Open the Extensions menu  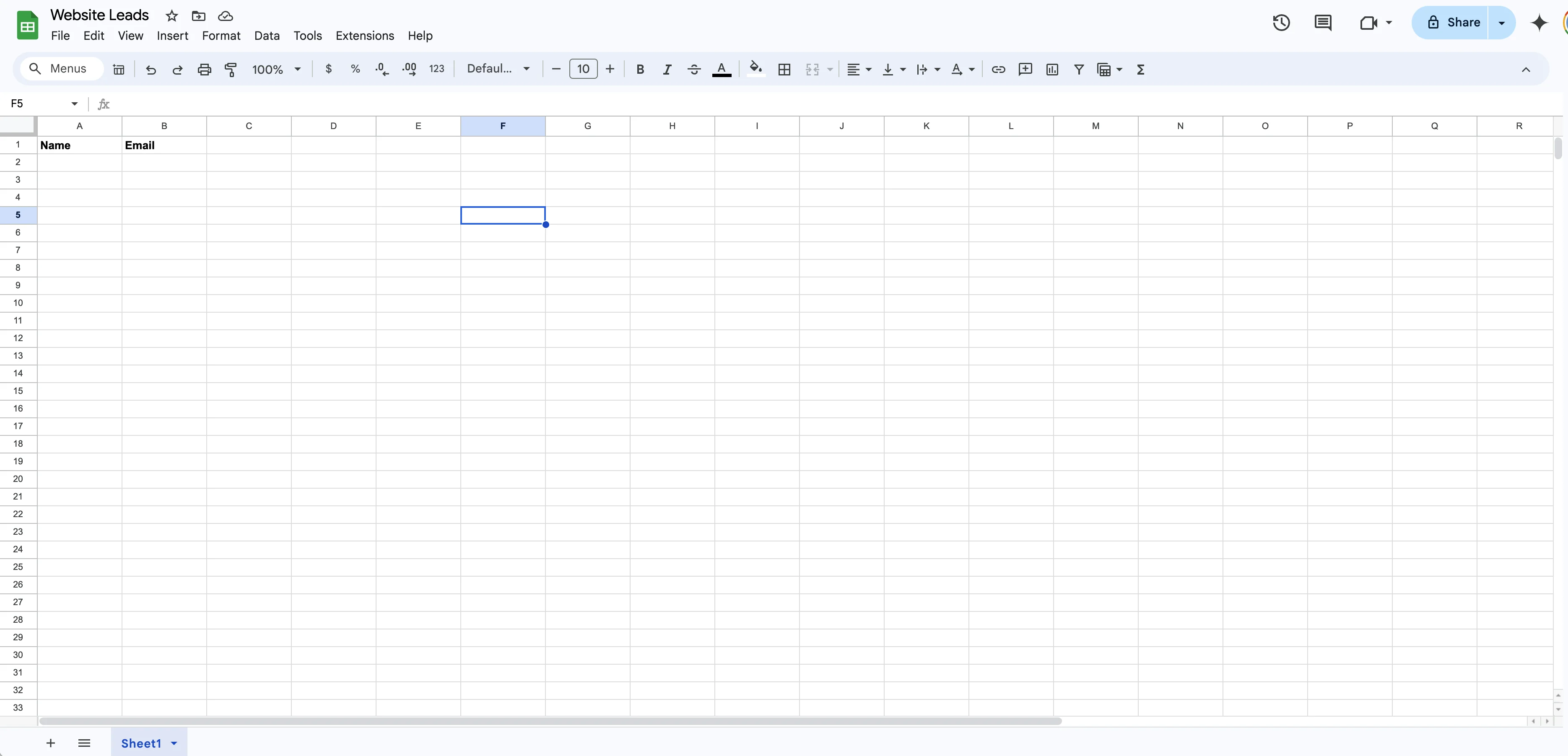[x=365, y=36]
